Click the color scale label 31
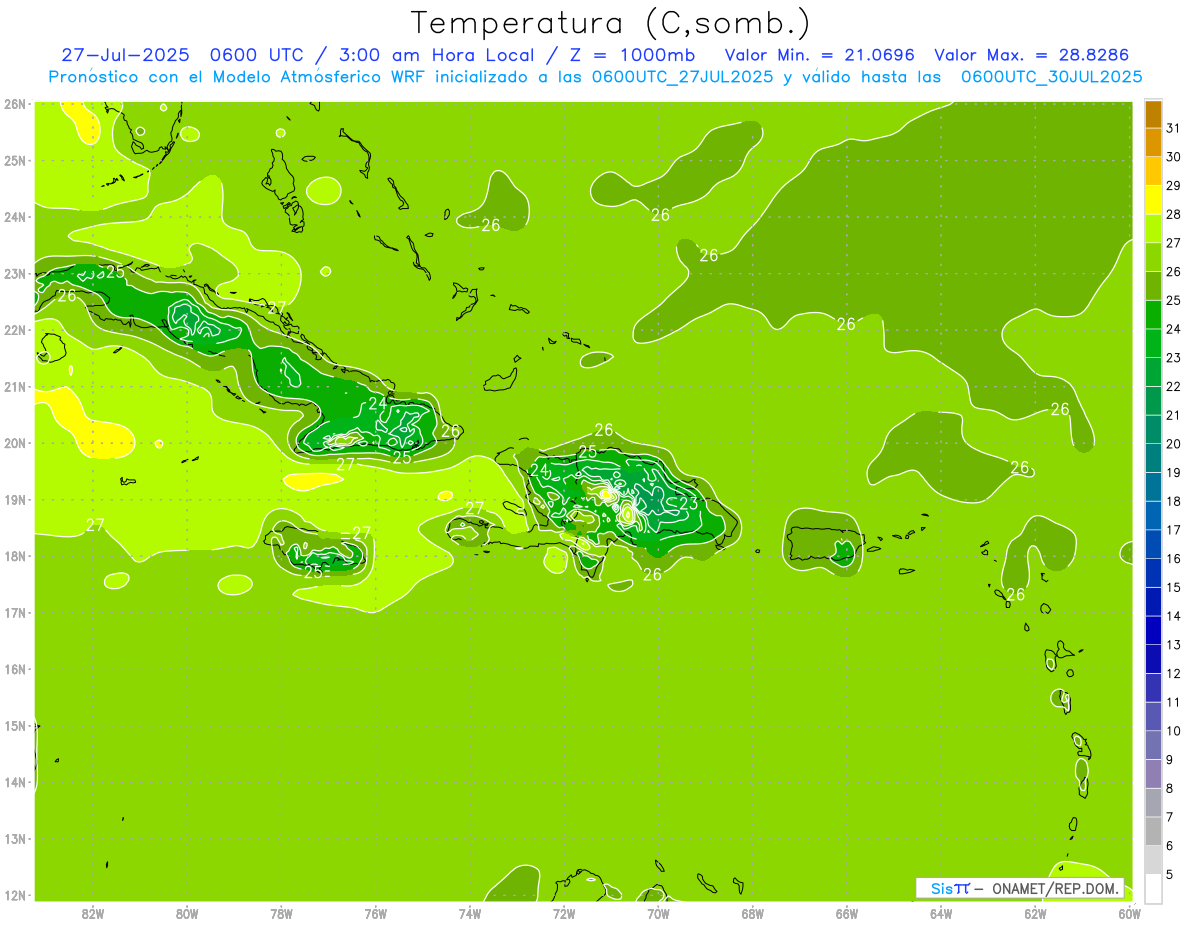Viewport: 1200px width, 927px height. coord(1173,127)
